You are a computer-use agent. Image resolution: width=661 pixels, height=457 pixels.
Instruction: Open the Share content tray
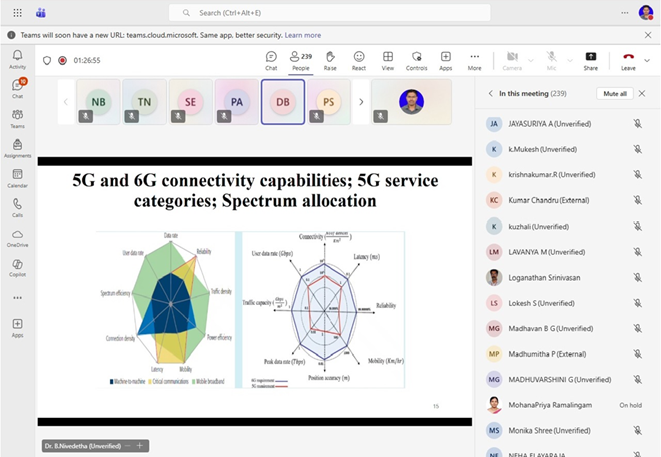(x=591, y=59)
